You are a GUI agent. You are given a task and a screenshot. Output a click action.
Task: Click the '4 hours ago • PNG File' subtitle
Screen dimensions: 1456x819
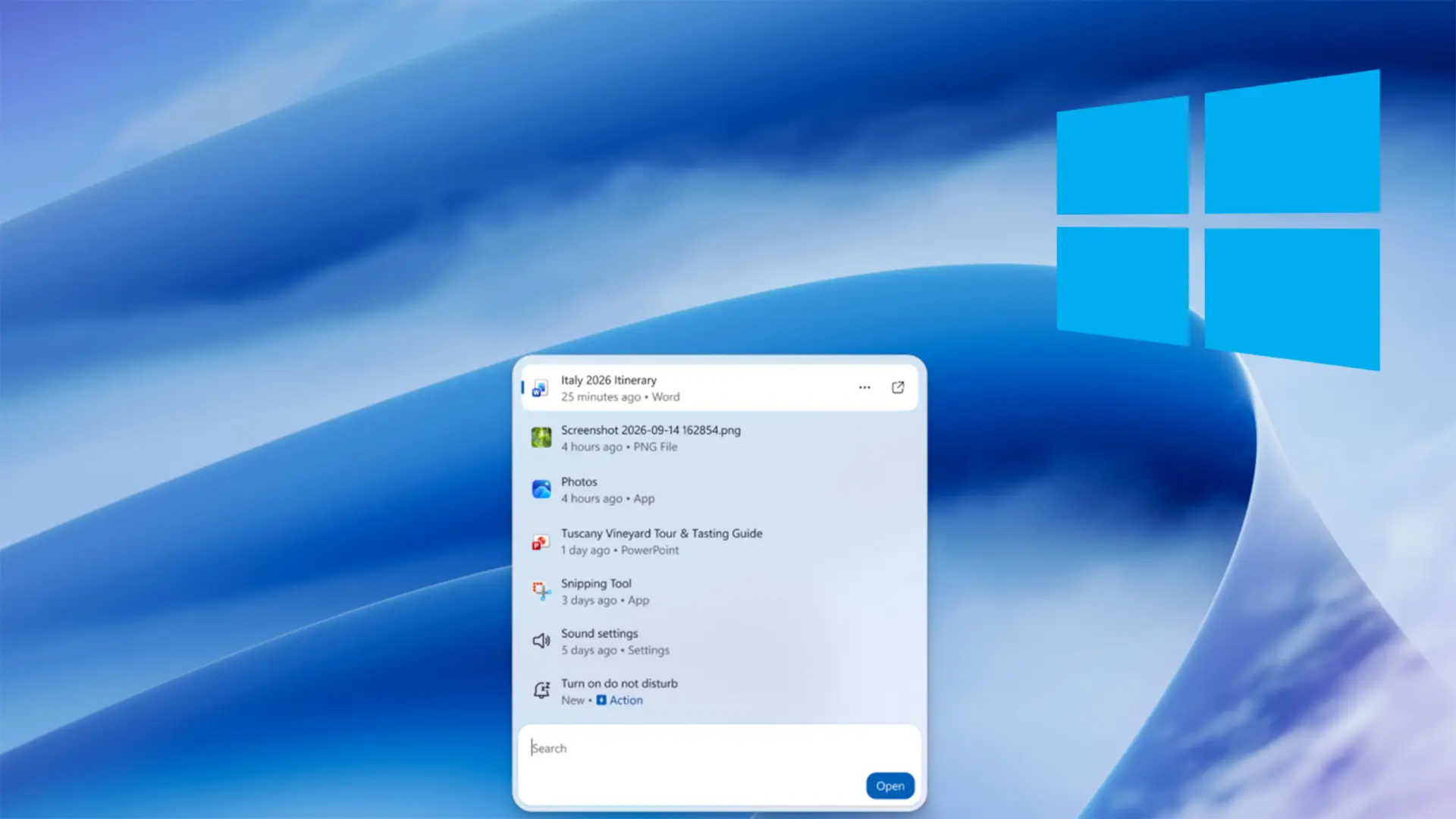point(620,447)
